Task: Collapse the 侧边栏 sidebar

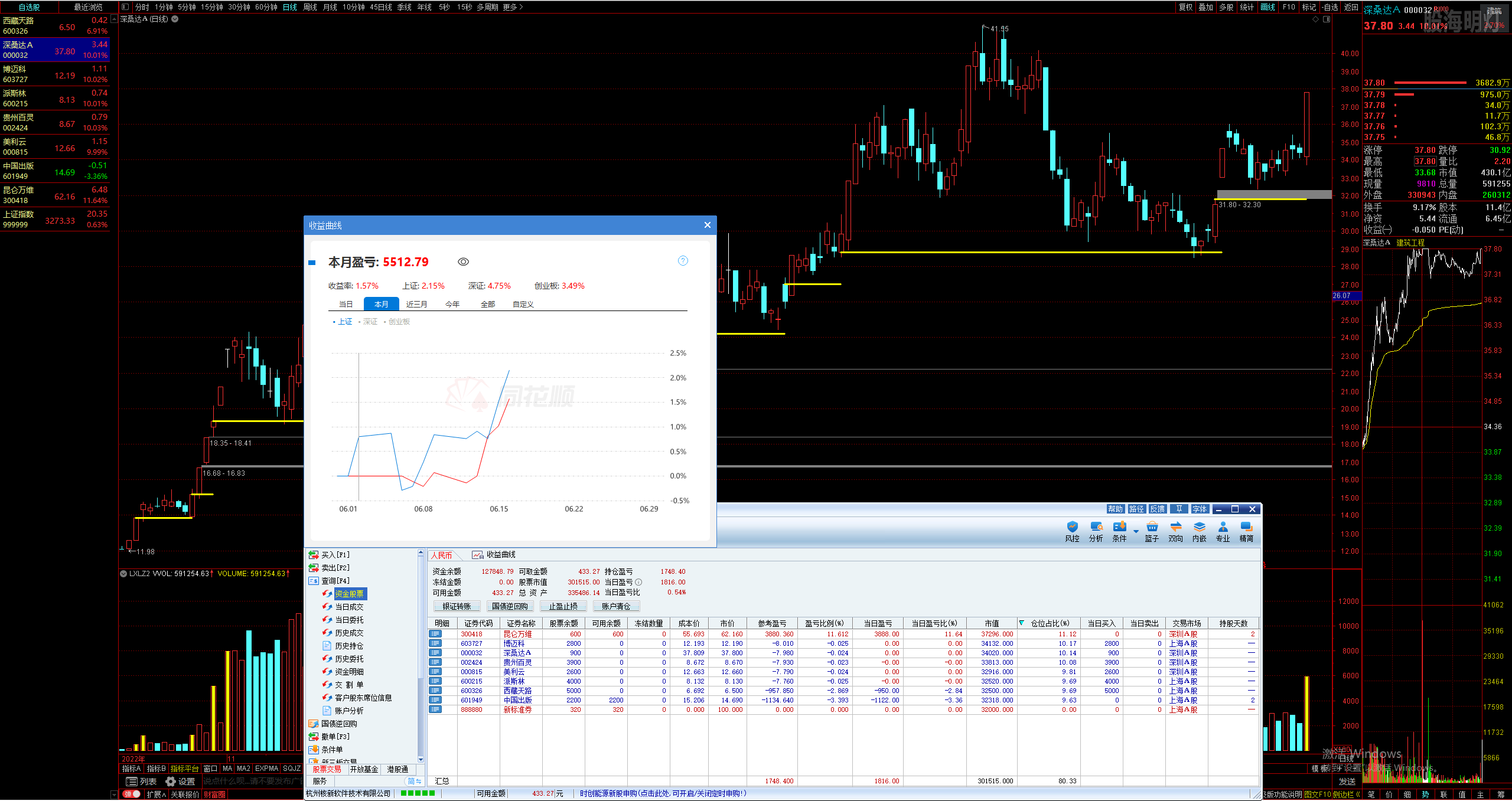Action: pyautogui.click(x=1346, y=795)
